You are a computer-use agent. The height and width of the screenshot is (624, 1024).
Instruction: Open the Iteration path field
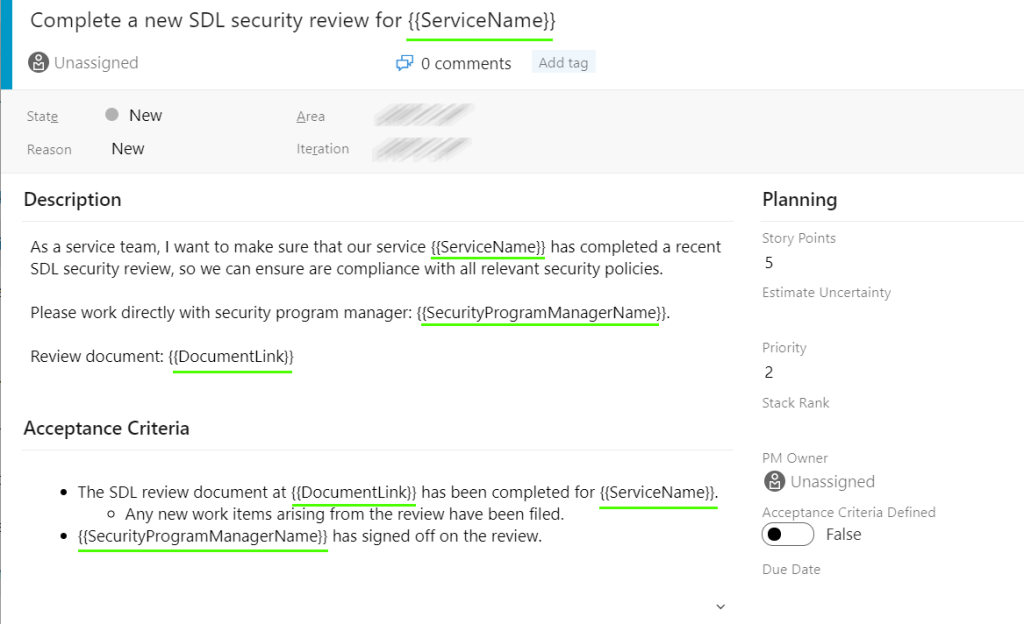(x=421, y=149)
